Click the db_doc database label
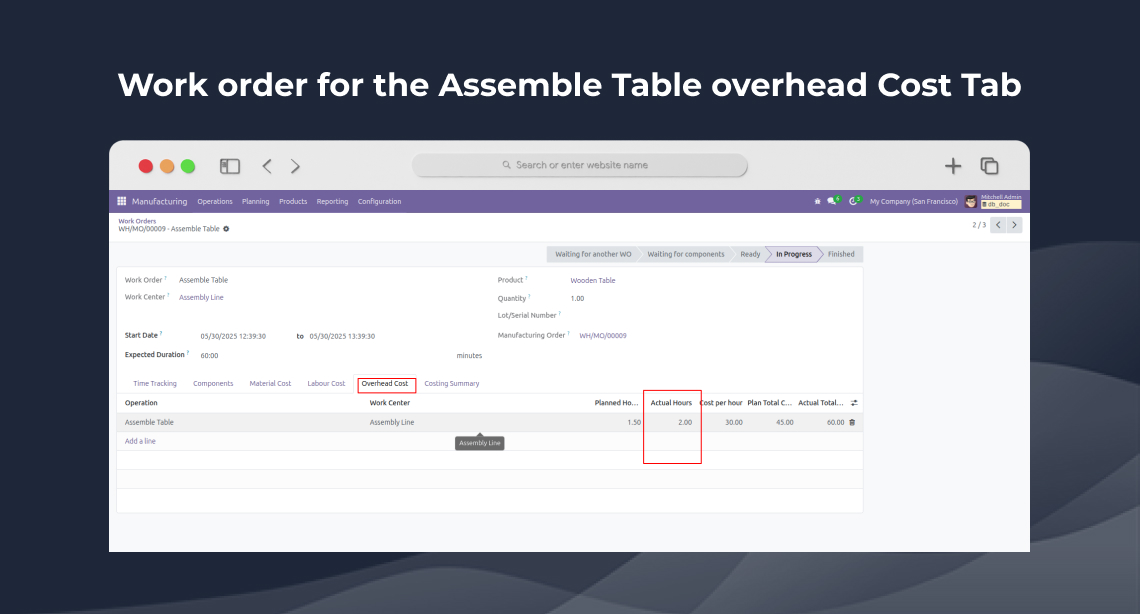1140x614 pixels. point(1000,205)
